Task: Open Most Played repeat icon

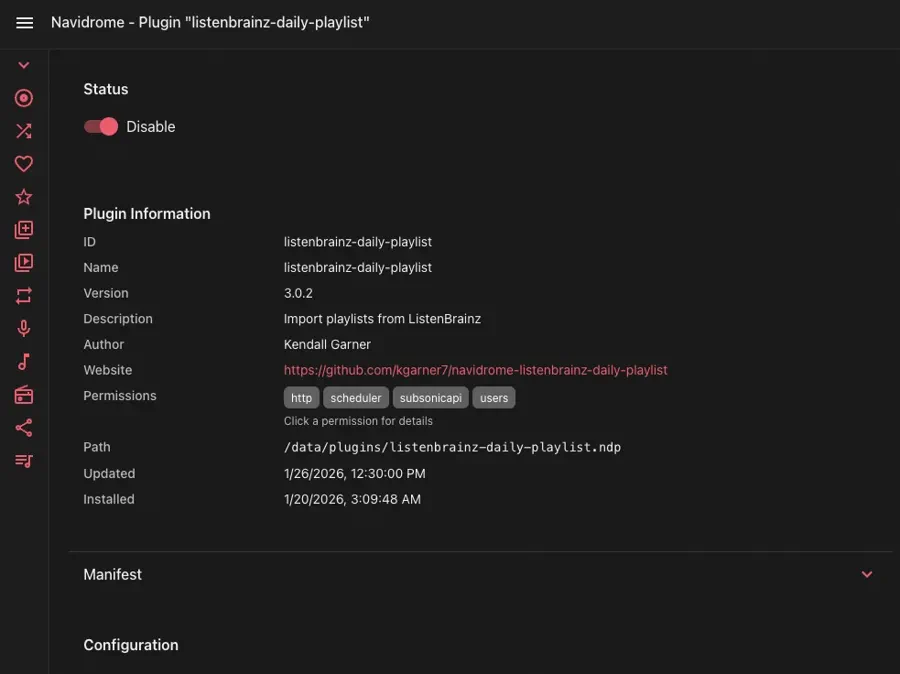Action: pyautogui.click(x=24, y=296)
